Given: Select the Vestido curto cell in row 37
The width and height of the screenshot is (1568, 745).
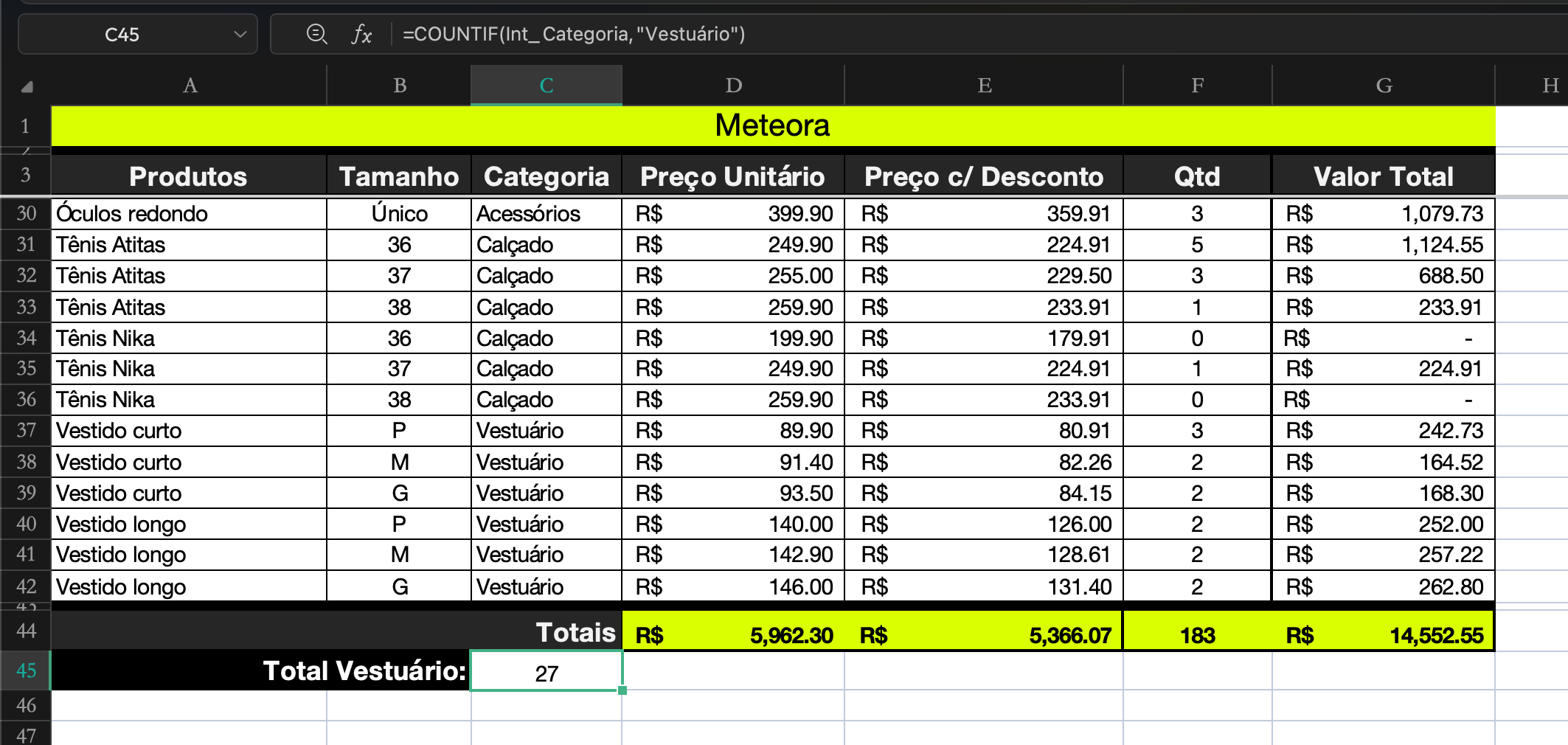Looking at the screenshot, I should [189, 430].
